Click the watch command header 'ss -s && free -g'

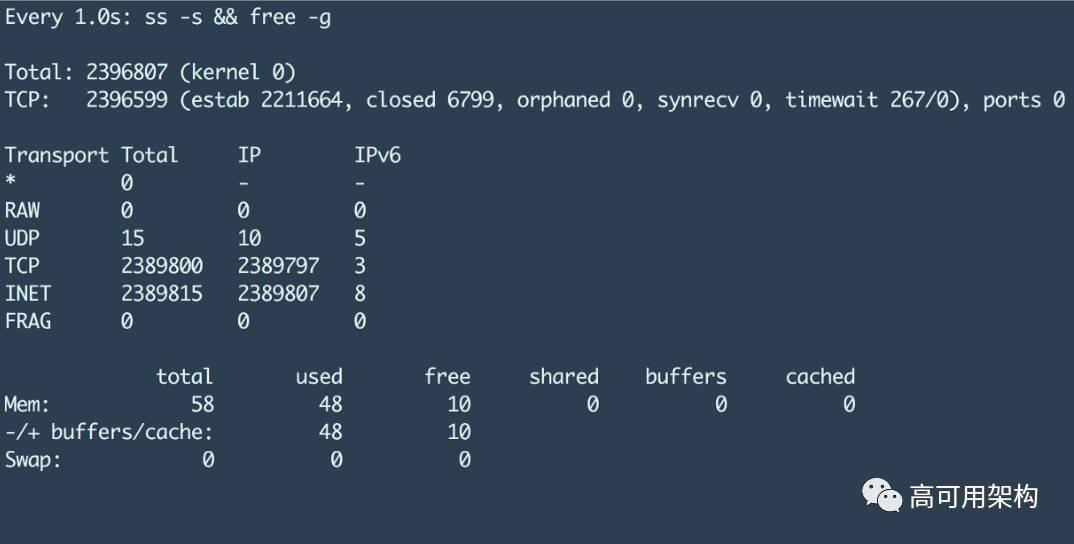coord(238,17)
